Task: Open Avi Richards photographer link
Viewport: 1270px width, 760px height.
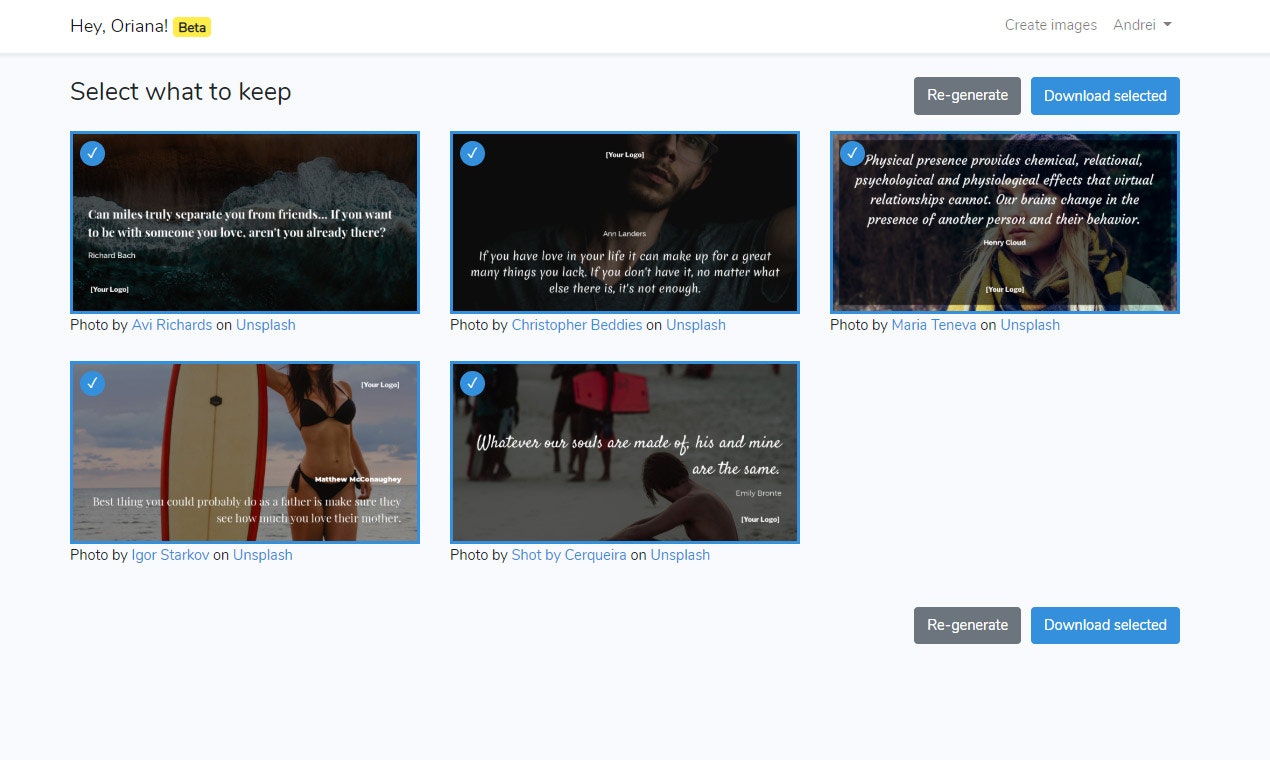Action: click(172, 325)
